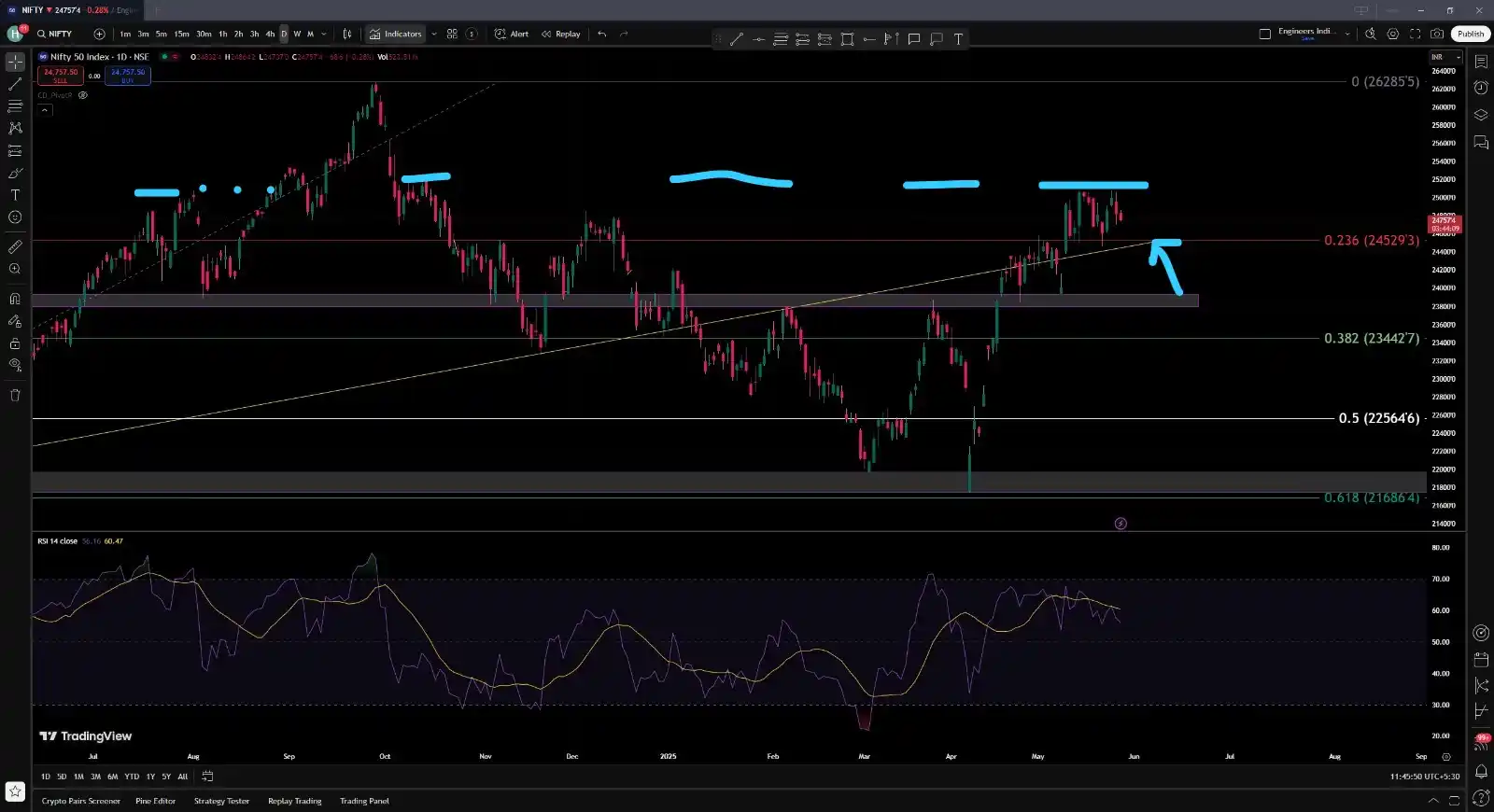
Task: Click the BUY 24,757.50 button
Action: 128,76
